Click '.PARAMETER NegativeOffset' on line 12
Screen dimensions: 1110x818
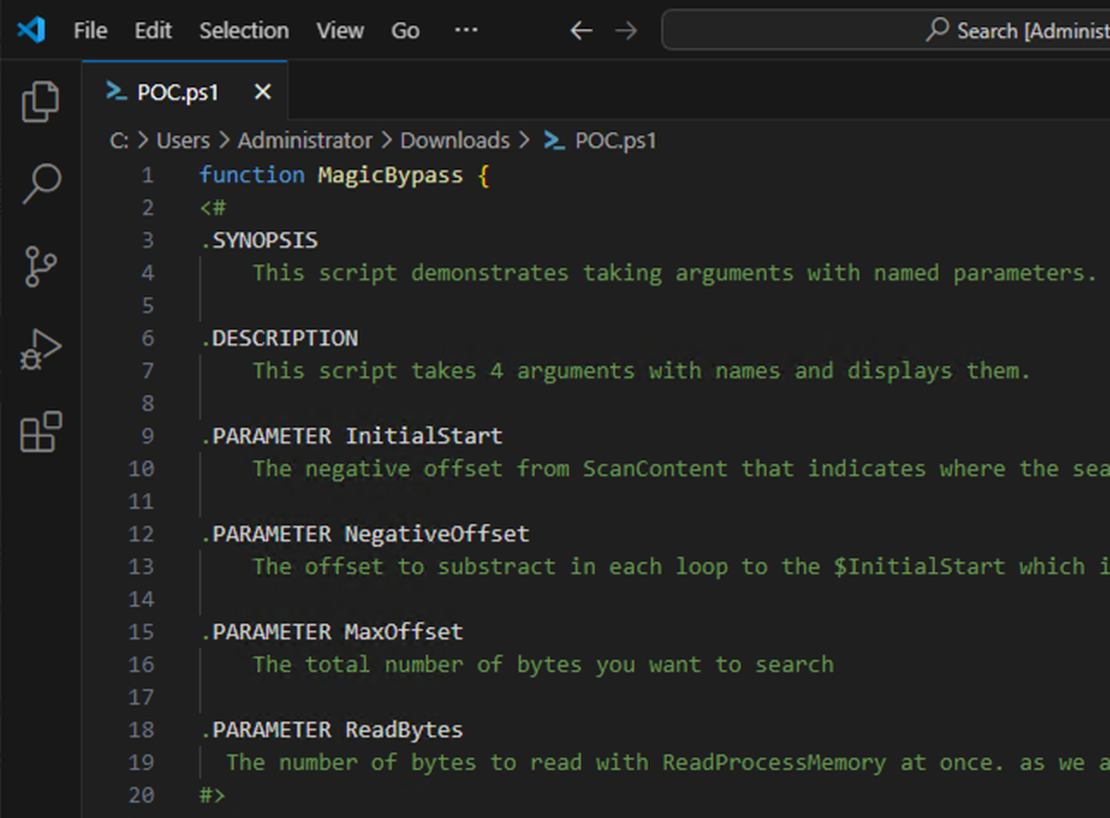click(365, 534)
